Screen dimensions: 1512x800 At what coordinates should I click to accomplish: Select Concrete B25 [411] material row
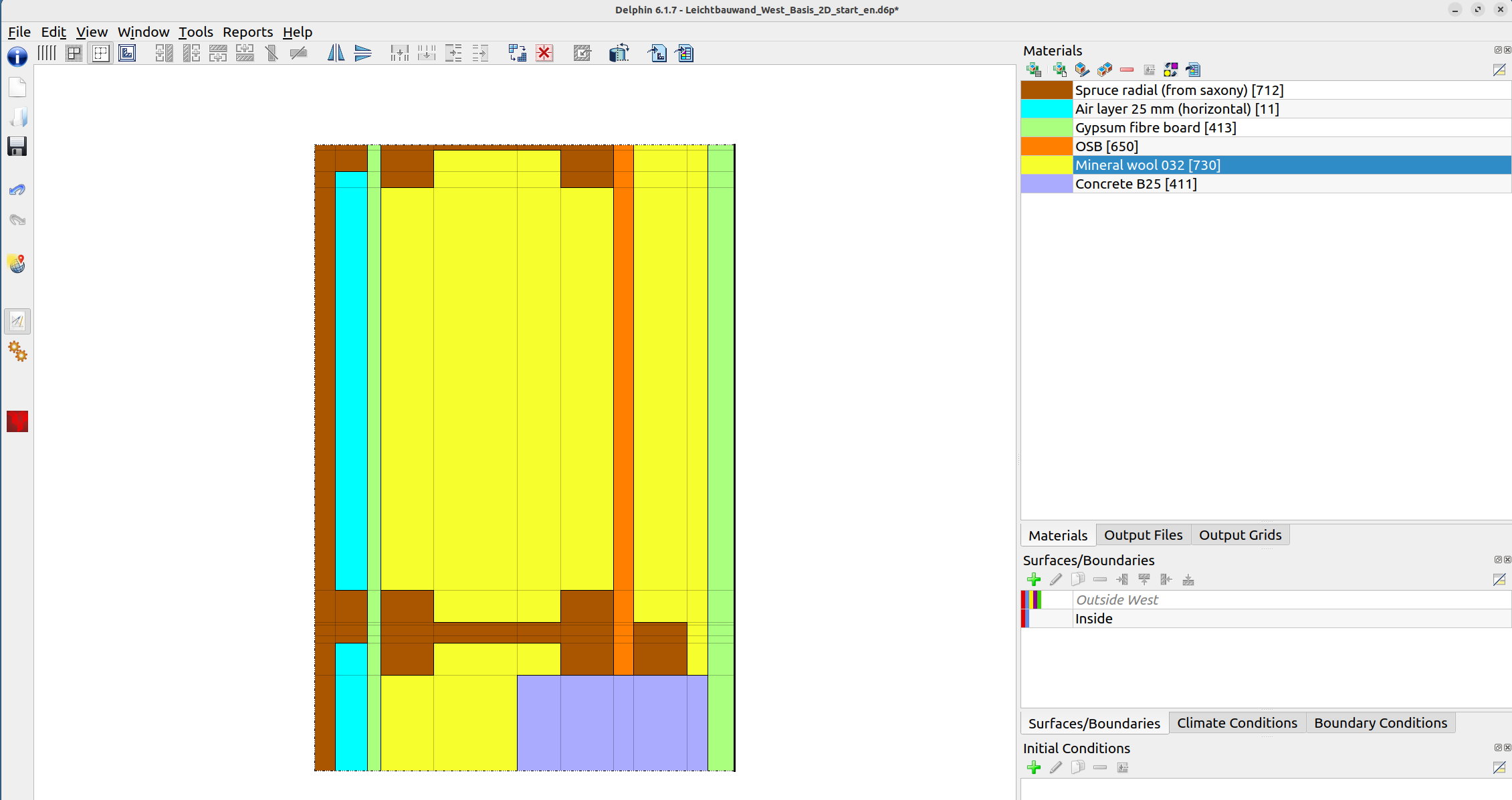(1266, 184)
